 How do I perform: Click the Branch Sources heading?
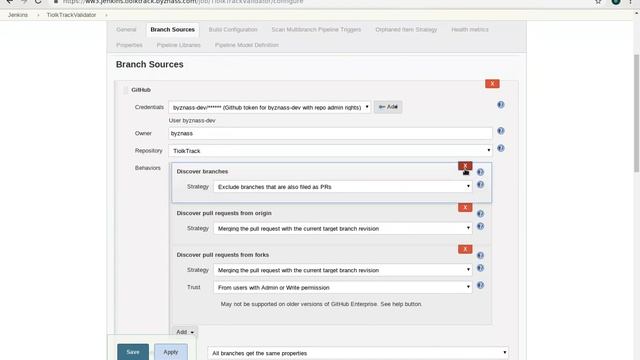tap(150, 64)
